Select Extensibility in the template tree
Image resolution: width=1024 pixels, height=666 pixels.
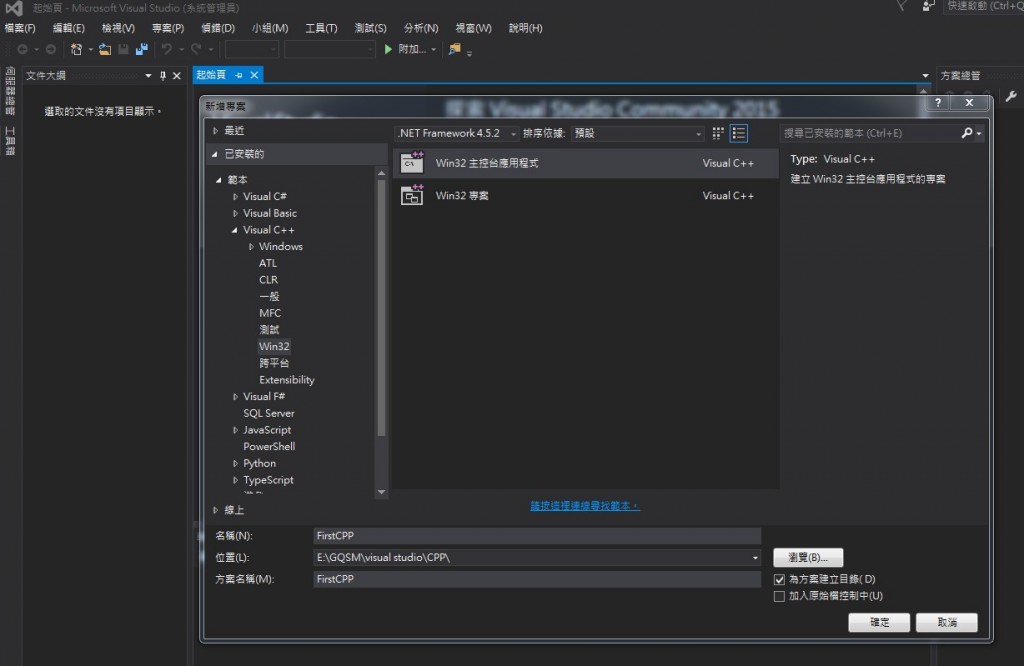(287, 380)
